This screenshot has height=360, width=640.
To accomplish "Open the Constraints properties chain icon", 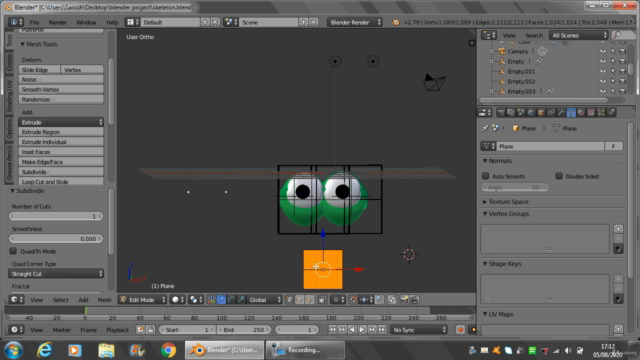I will 551,112.
